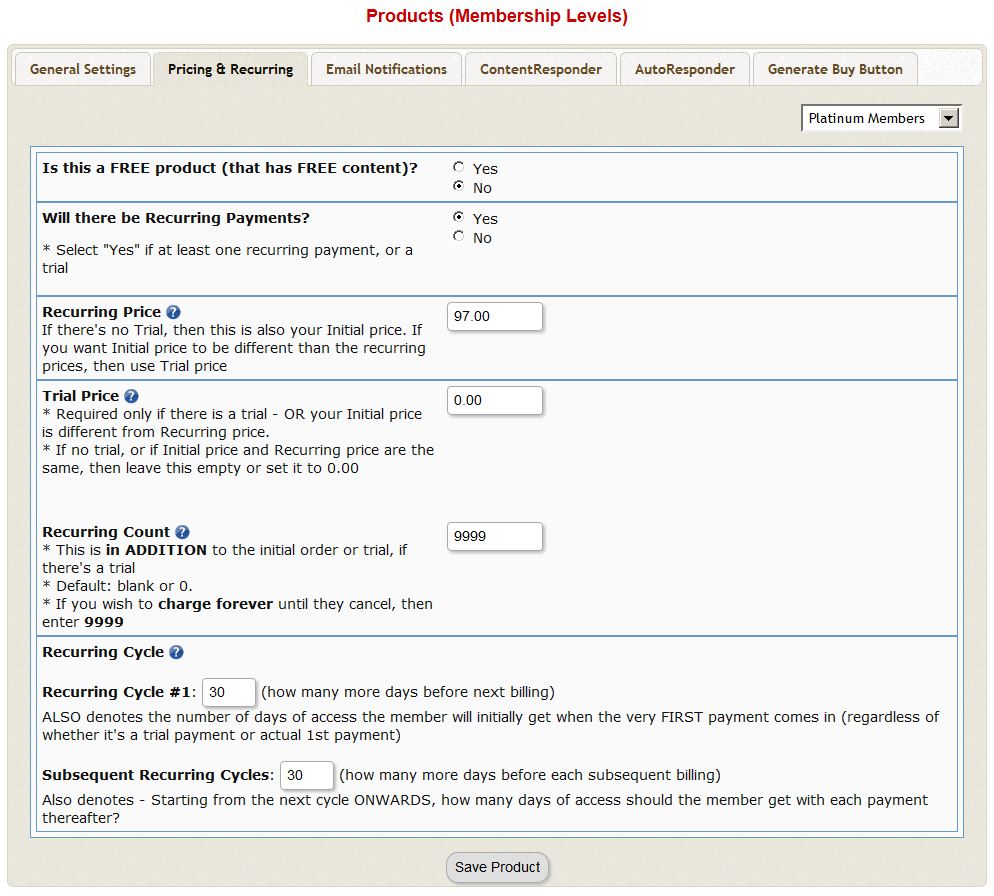
Task: Focus the Trial Price input field
Action: coord(494,401)
